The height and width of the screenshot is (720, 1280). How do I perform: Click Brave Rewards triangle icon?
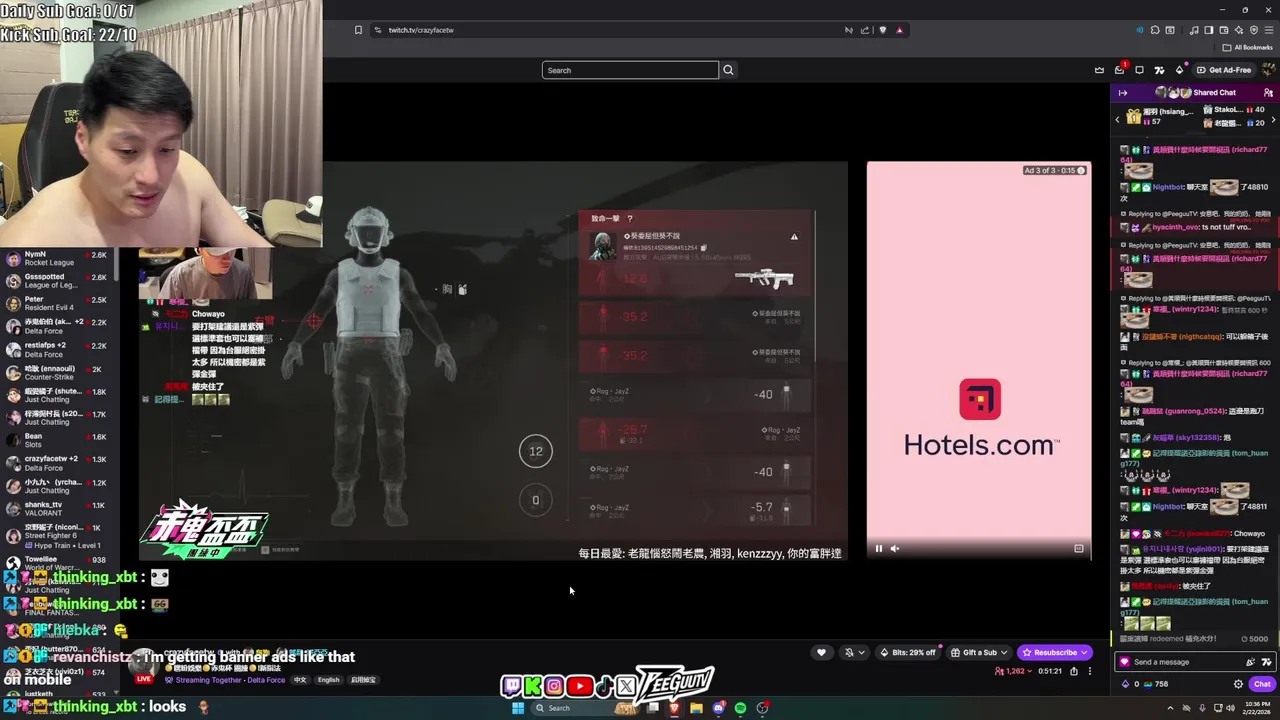pos(899,30)
